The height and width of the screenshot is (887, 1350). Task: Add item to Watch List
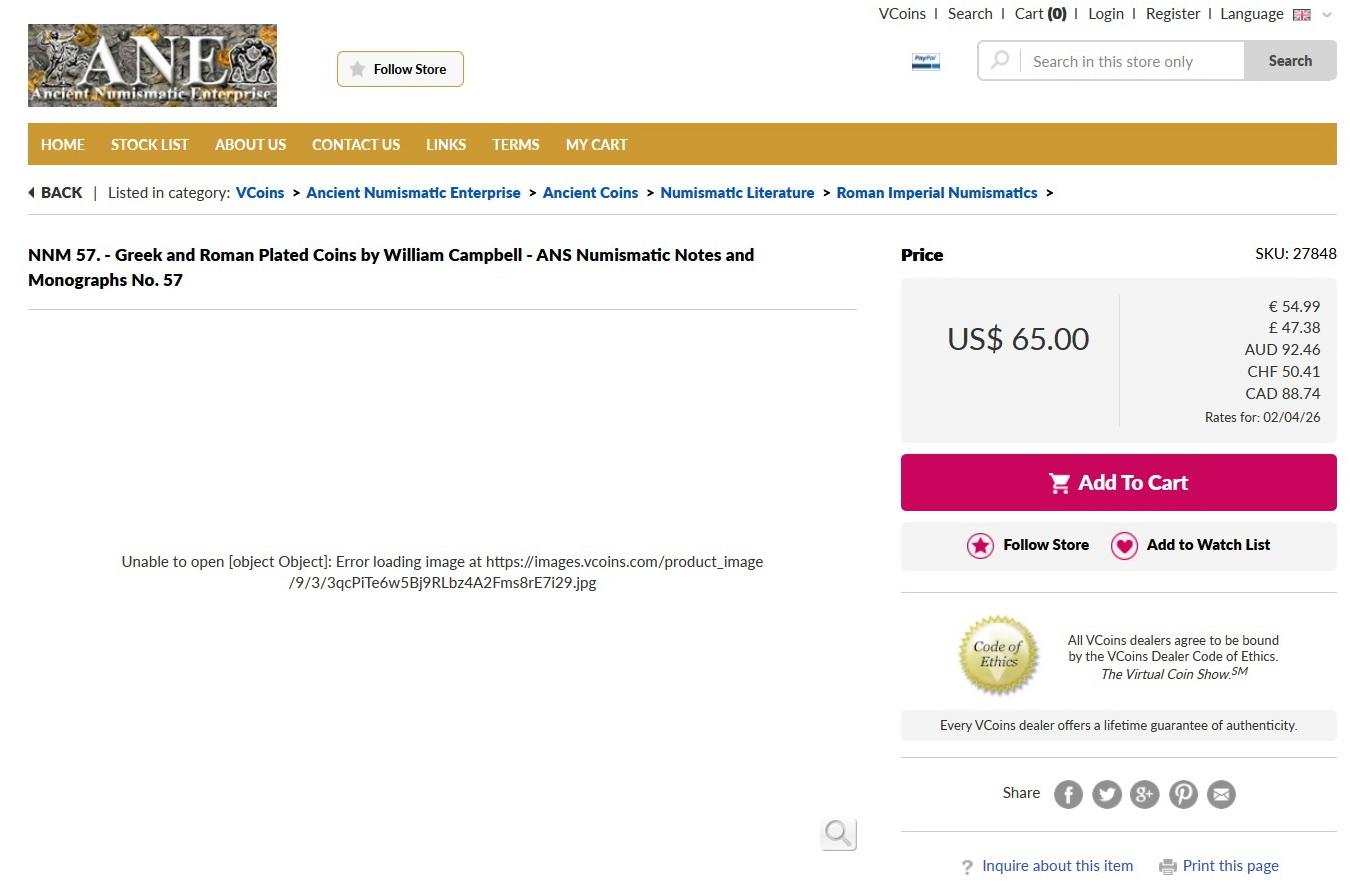(x=1191, y=545)
